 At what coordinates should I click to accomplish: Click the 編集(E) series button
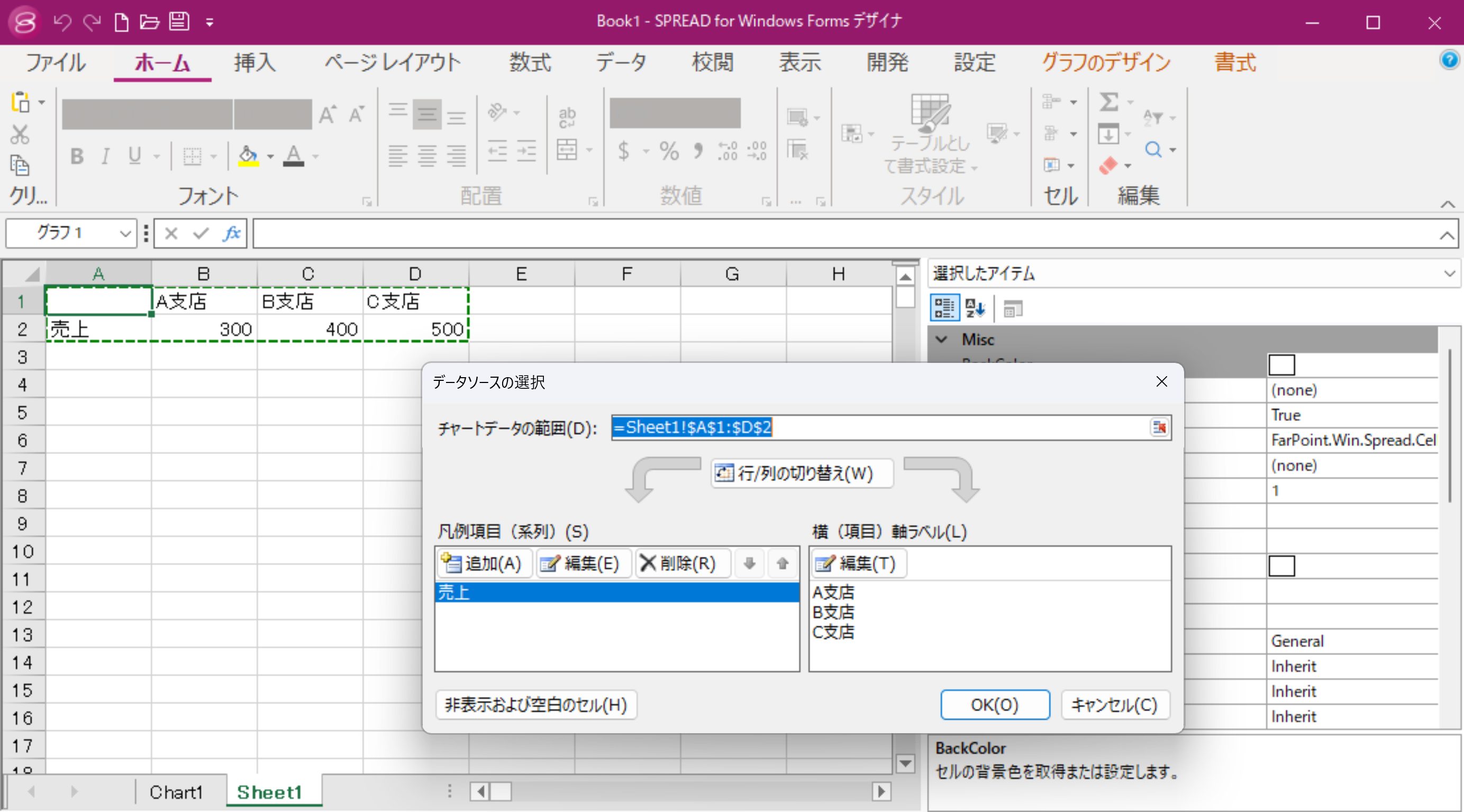(583, 563)
